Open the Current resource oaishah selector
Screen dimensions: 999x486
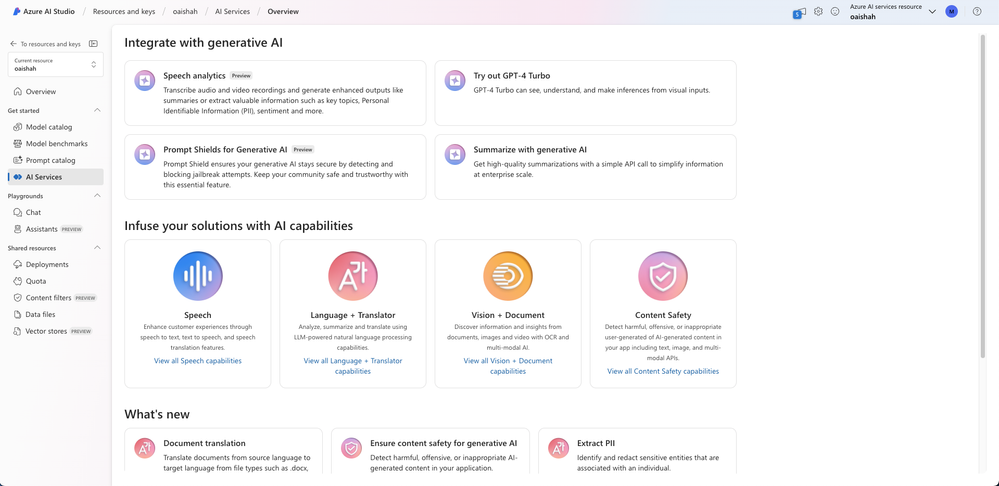point(55,64)
